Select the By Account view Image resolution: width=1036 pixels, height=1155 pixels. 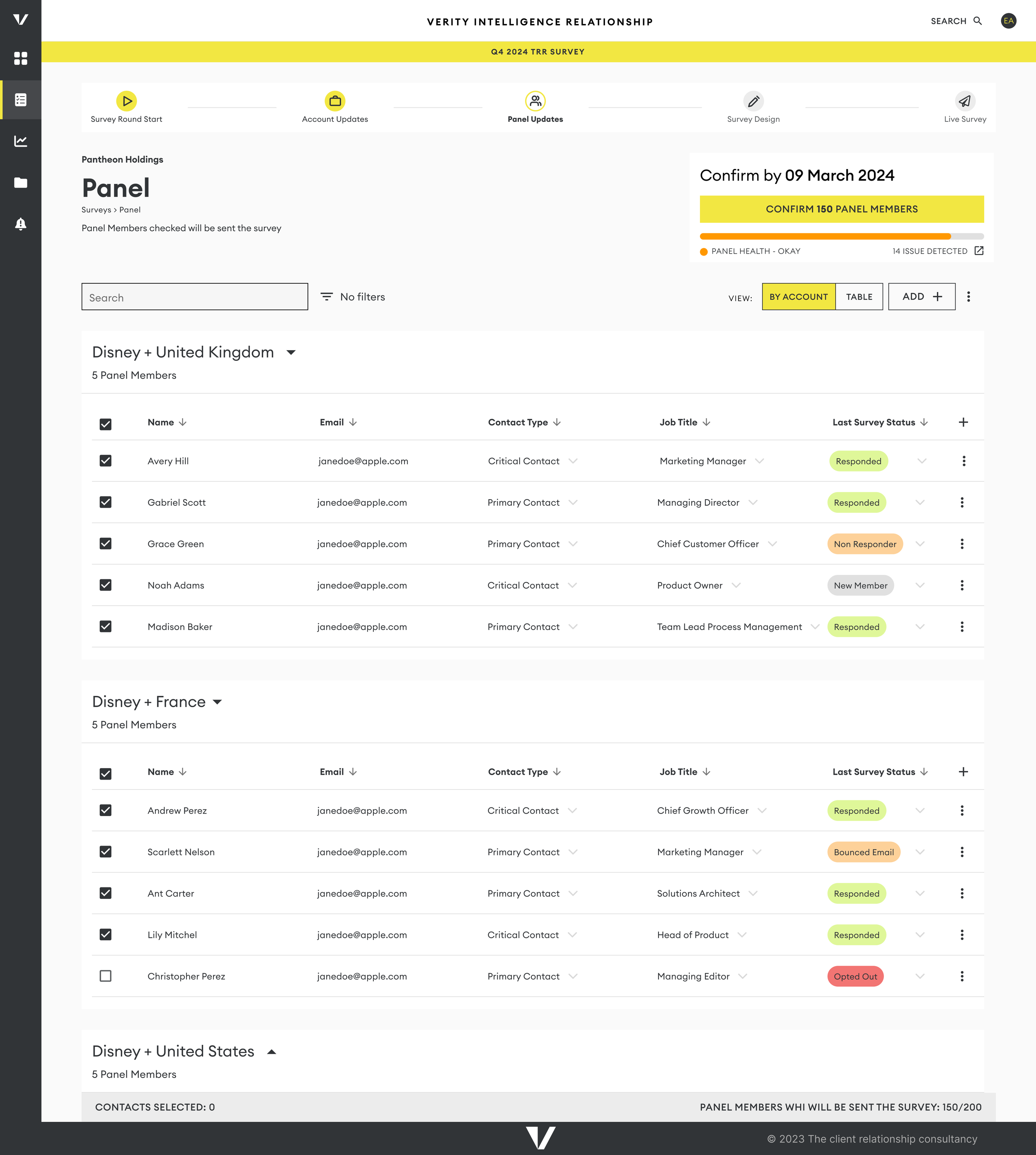coord(798,297)
